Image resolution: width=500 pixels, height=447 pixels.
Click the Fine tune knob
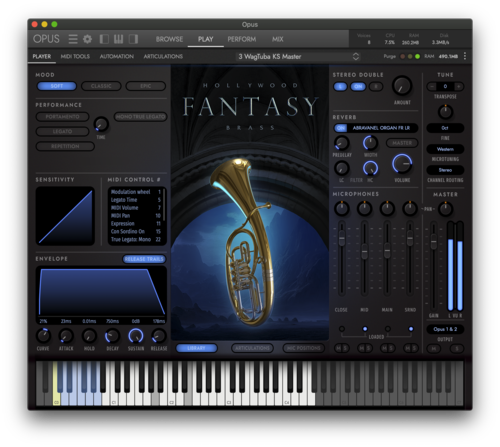coord(445,112)
